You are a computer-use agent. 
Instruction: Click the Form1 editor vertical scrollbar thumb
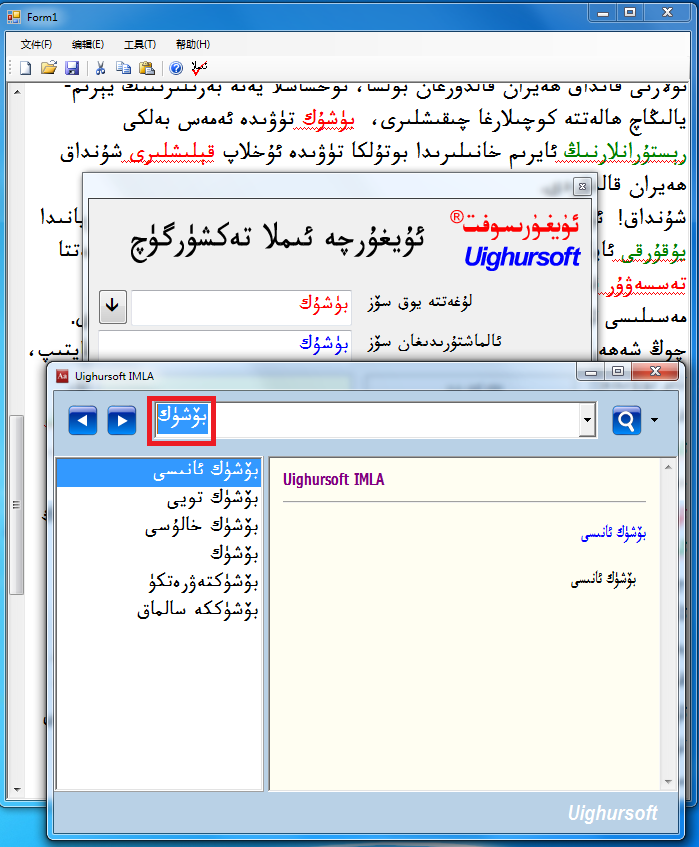(17, 505)
